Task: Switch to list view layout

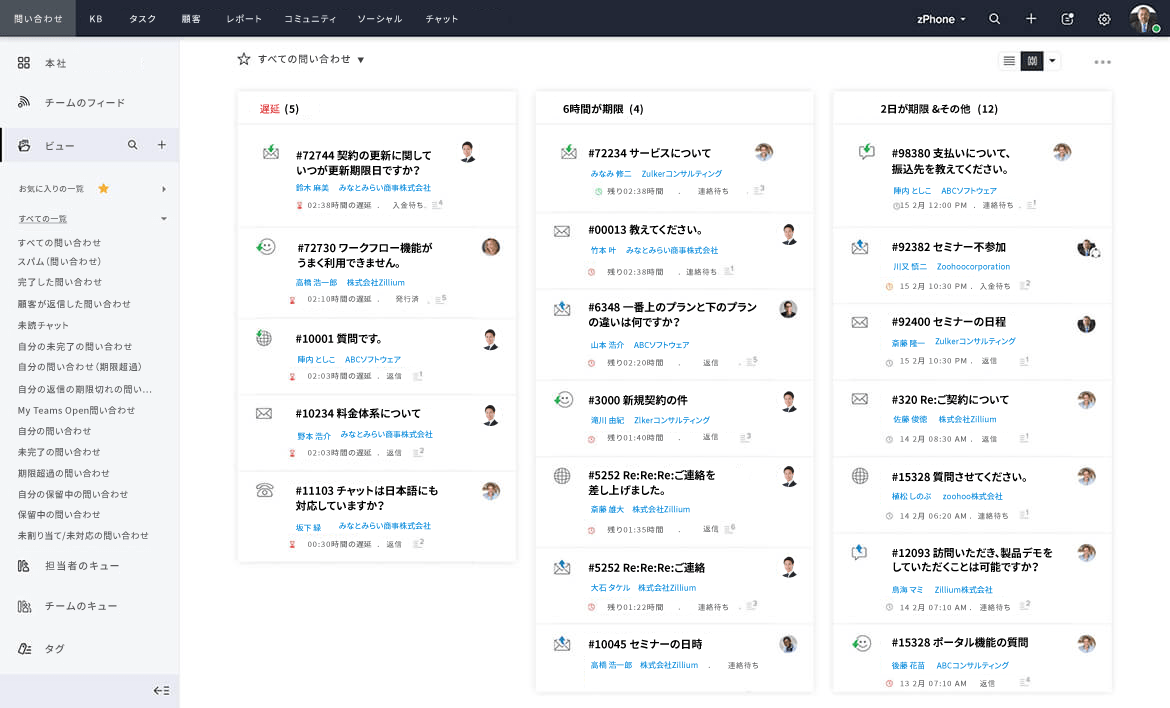Action: point(1009,61)
